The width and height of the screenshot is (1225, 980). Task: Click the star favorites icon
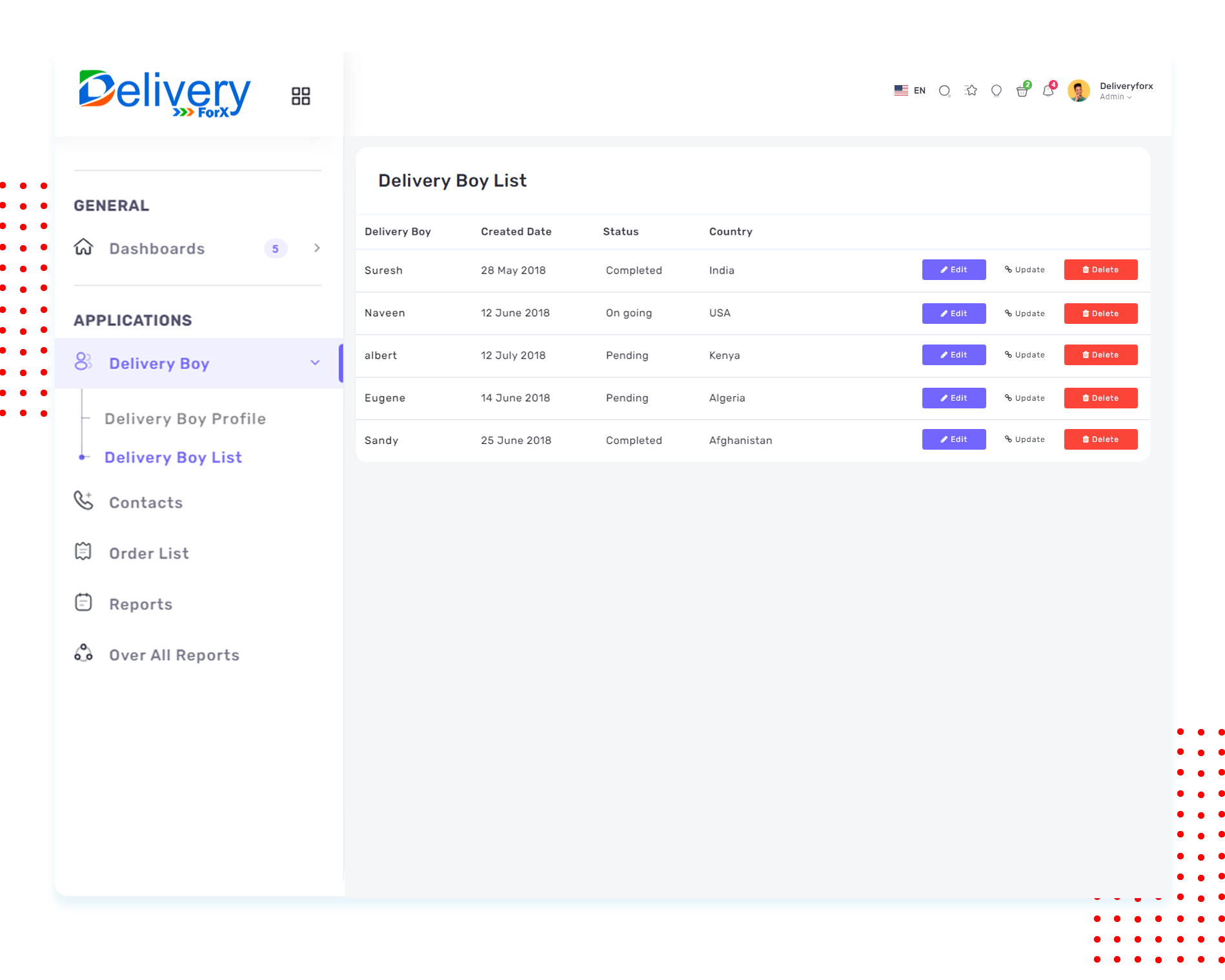(x=971, y=91)
